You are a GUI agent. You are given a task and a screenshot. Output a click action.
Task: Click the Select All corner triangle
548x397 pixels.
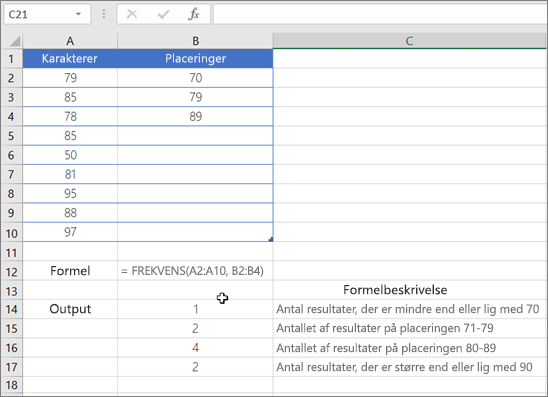pos(14,42)
